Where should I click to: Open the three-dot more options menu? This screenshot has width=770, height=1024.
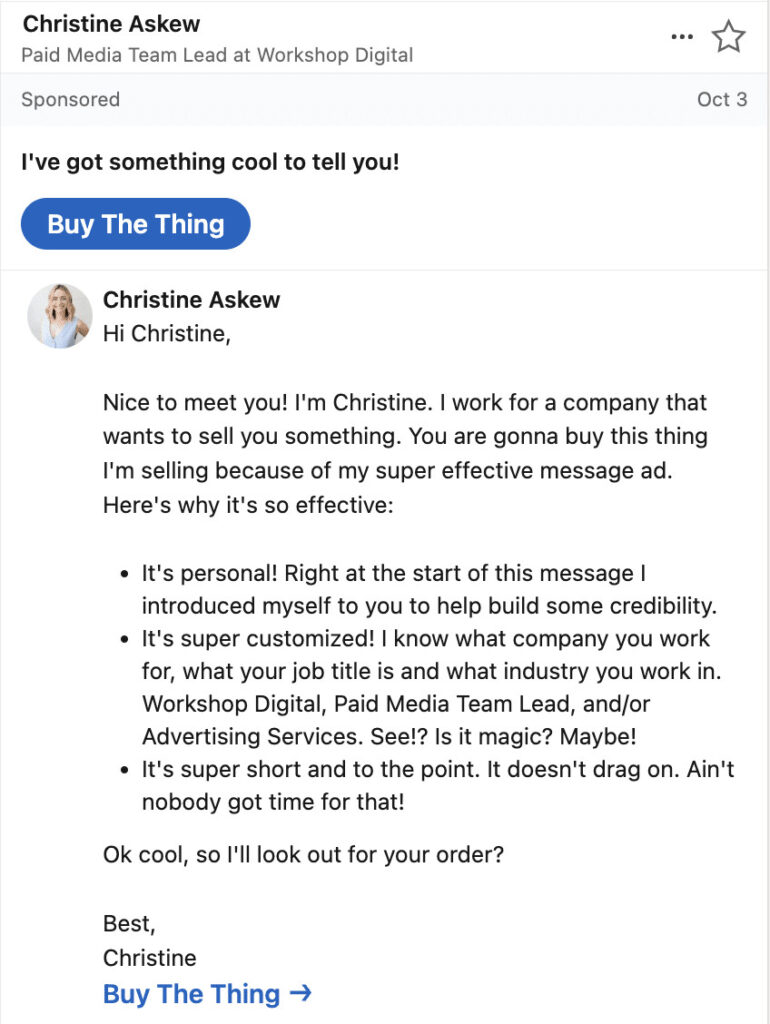point(682,37)
